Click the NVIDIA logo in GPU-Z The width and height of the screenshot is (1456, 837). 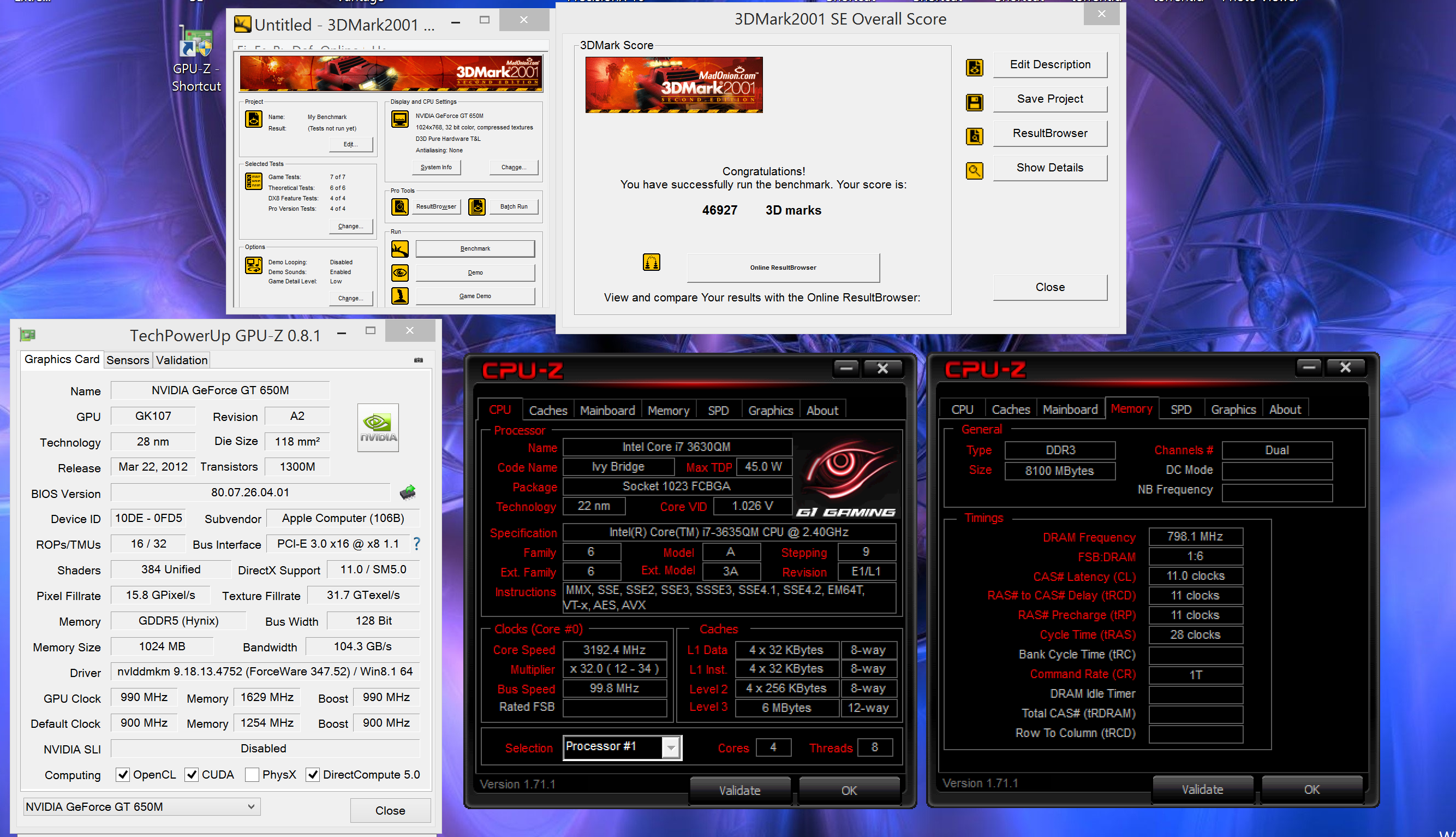(378, 428)
